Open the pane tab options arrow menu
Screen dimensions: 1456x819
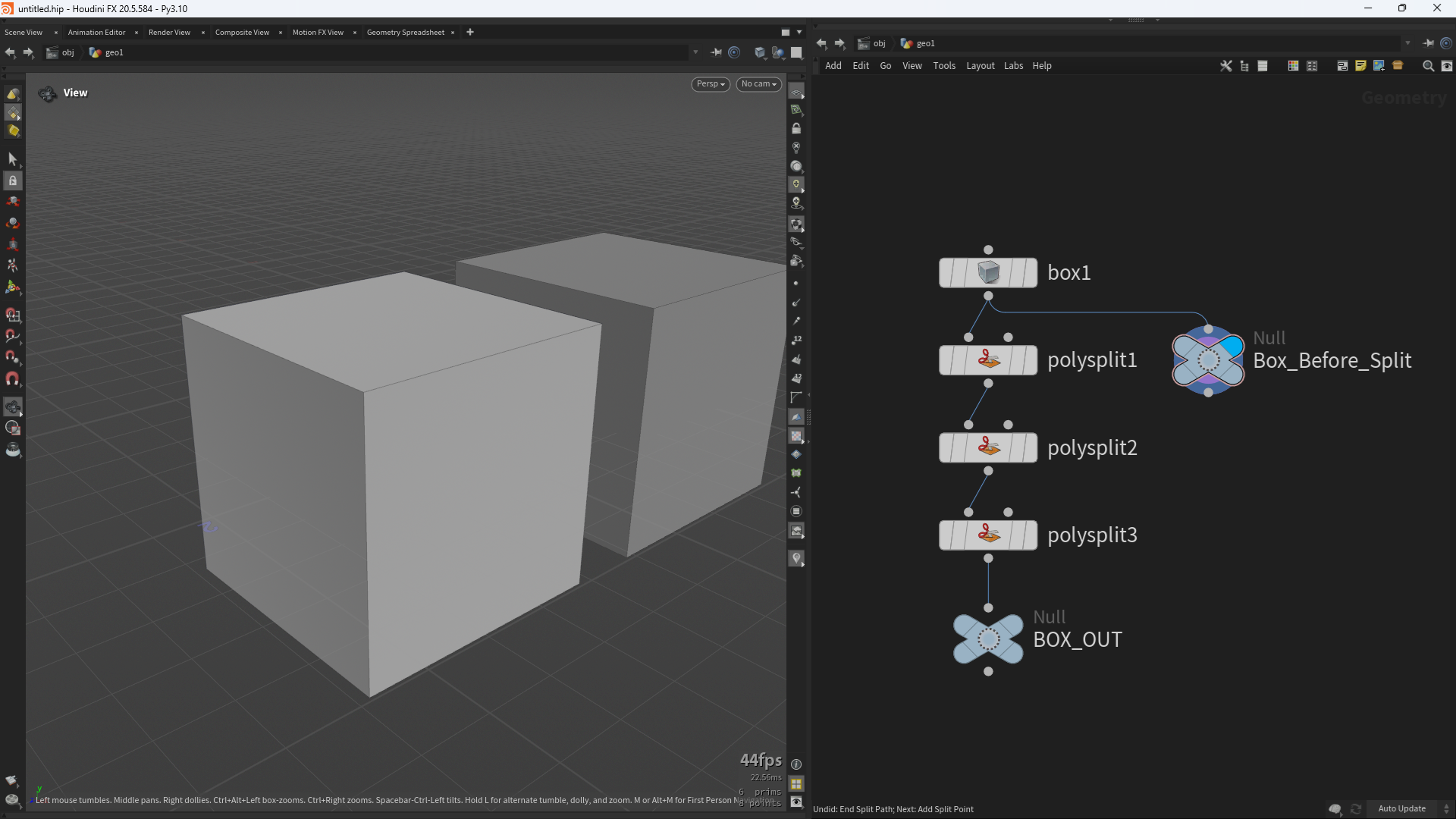[x=799, y=32]
